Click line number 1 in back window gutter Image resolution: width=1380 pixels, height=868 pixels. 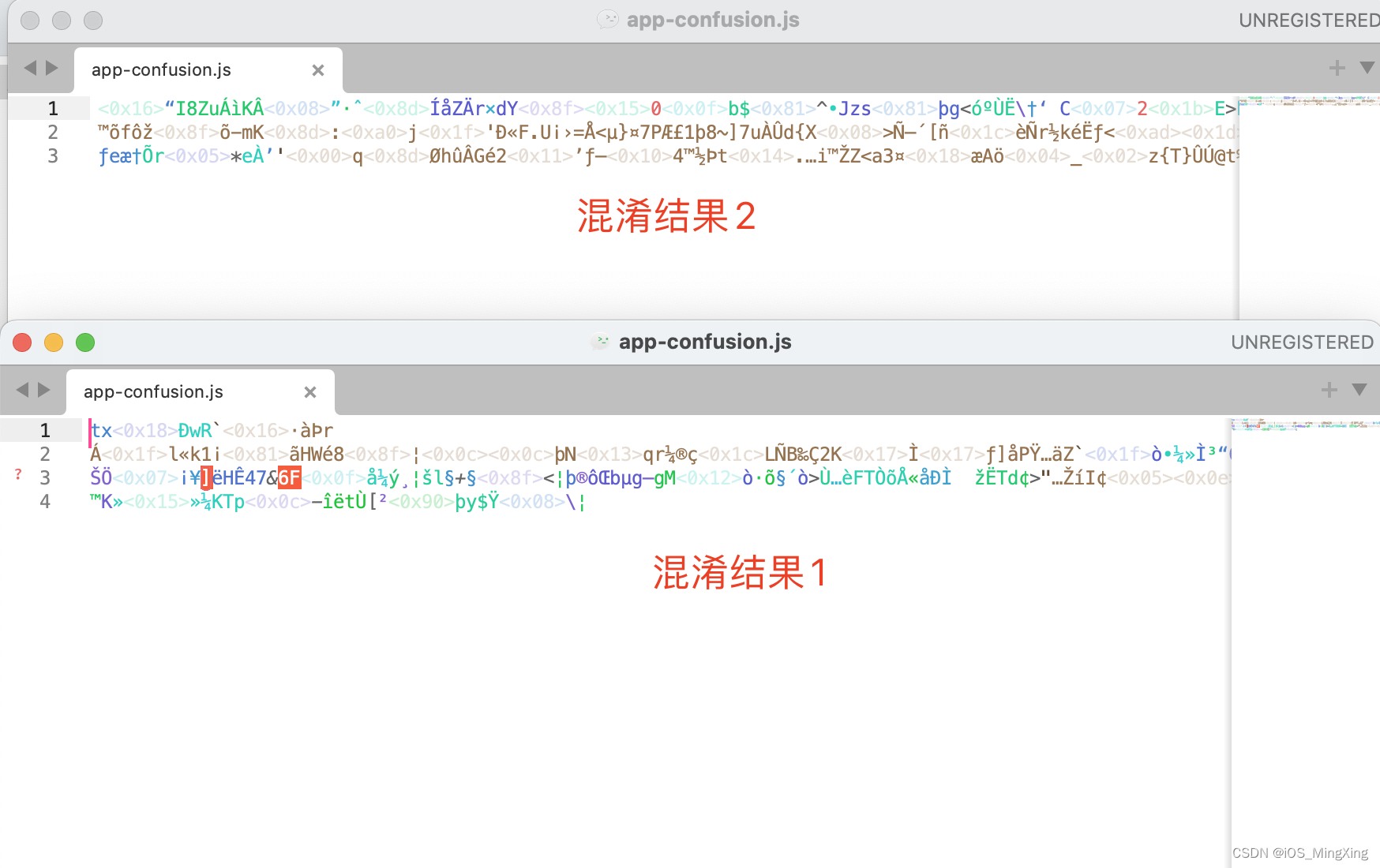coord(53,108)
